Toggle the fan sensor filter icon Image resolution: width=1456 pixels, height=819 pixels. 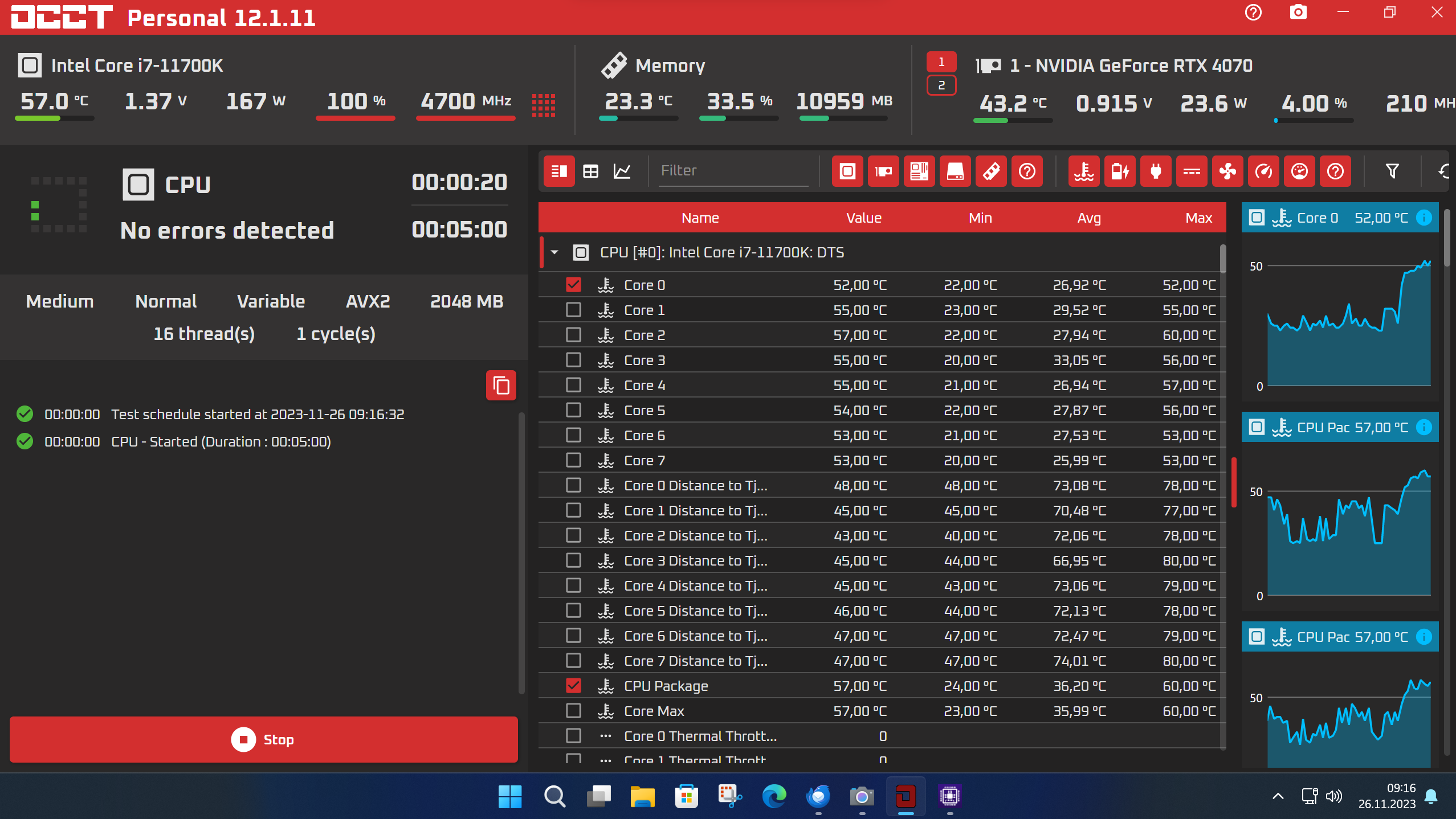click(x=1227, y=171)
